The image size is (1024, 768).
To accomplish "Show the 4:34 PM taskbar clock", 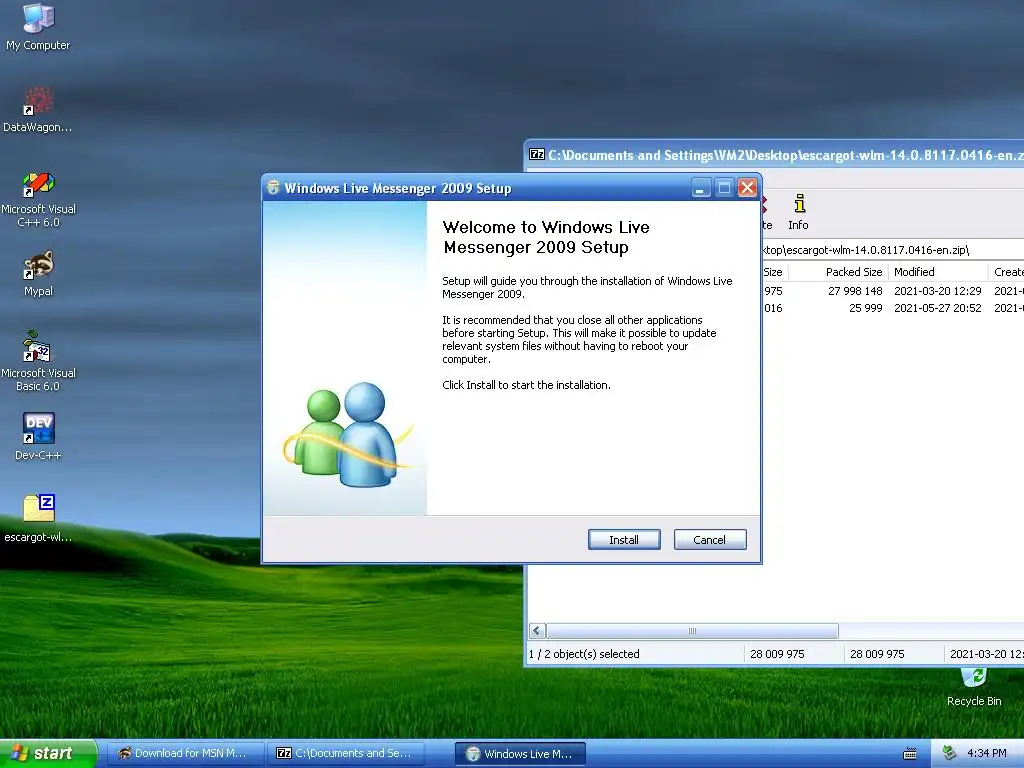I will (987, 753).
